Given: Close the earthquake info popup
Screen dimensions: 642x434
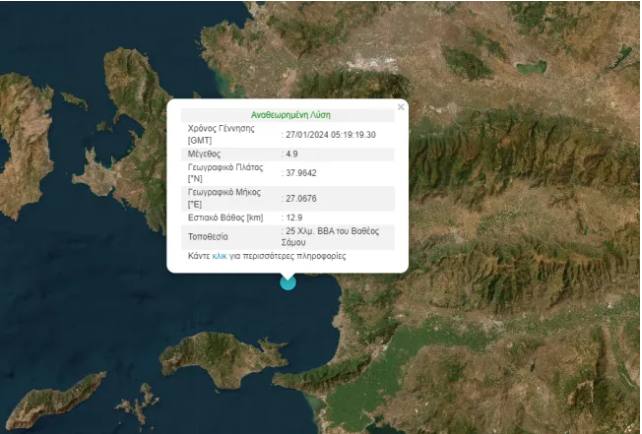Looking at the screenshot, I should (401, 107).
